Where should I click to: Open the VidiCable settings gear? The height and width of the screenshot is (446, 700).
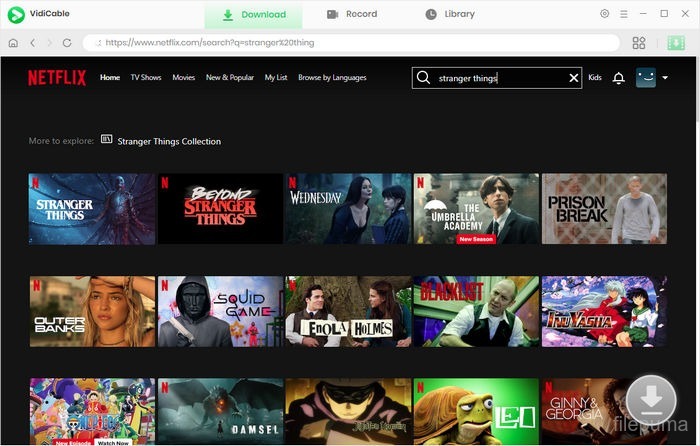[604, 14]
